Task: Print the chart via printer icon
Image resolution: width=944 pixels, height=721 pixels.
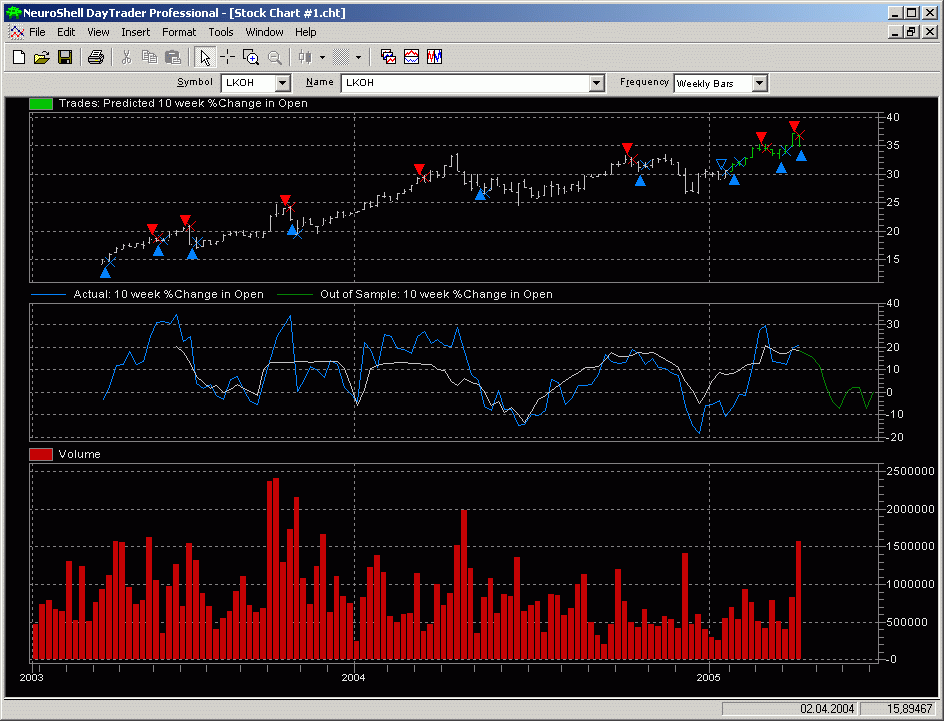Action: pyautogui.click(x=95, y=57)
